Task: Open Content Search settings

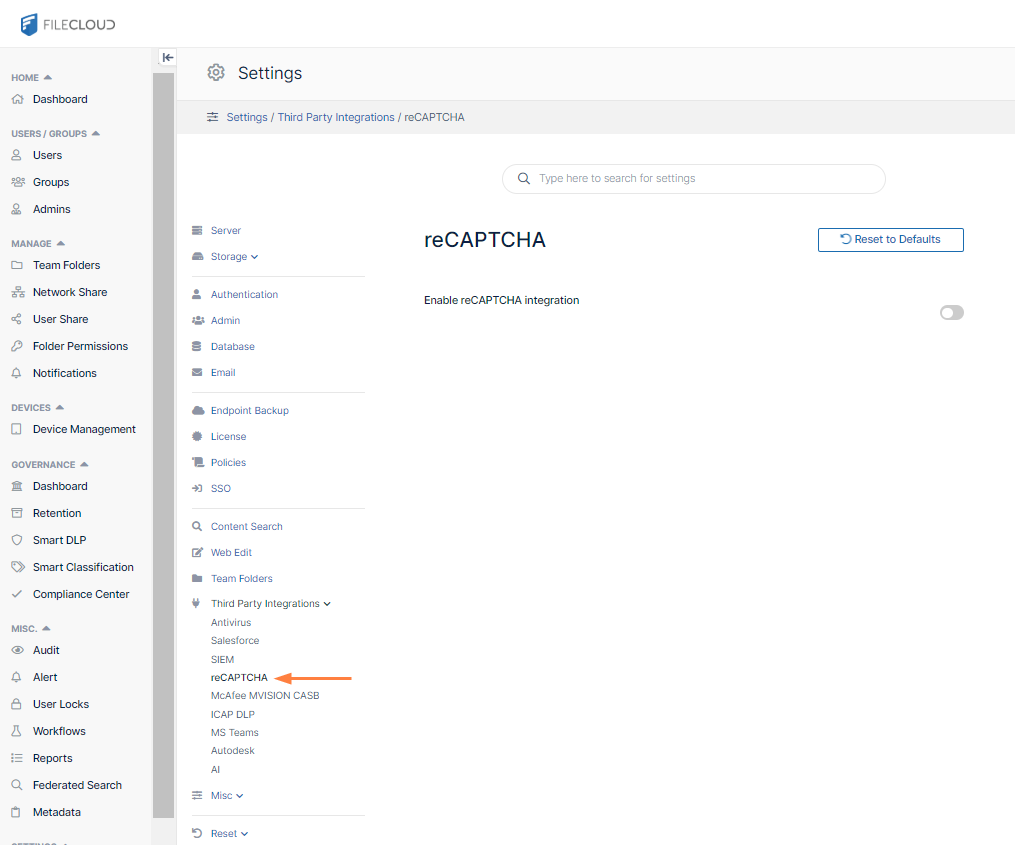Action: [x=247, y=526]
